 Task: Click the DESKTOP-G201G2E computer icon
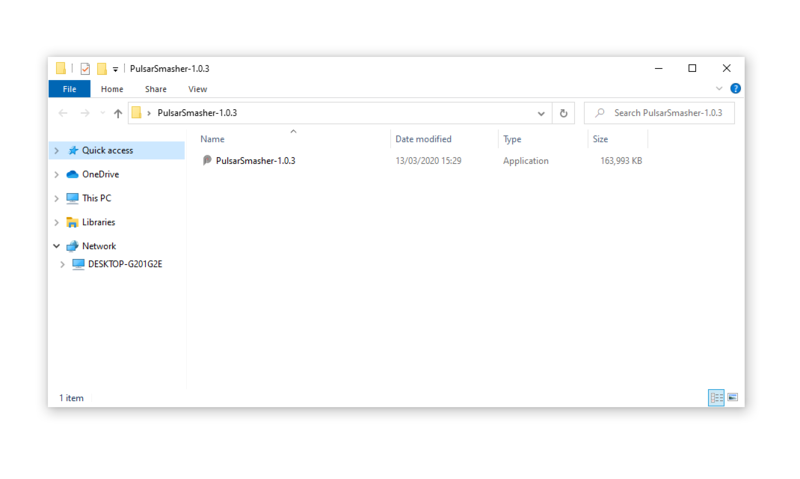coord(78,264)
